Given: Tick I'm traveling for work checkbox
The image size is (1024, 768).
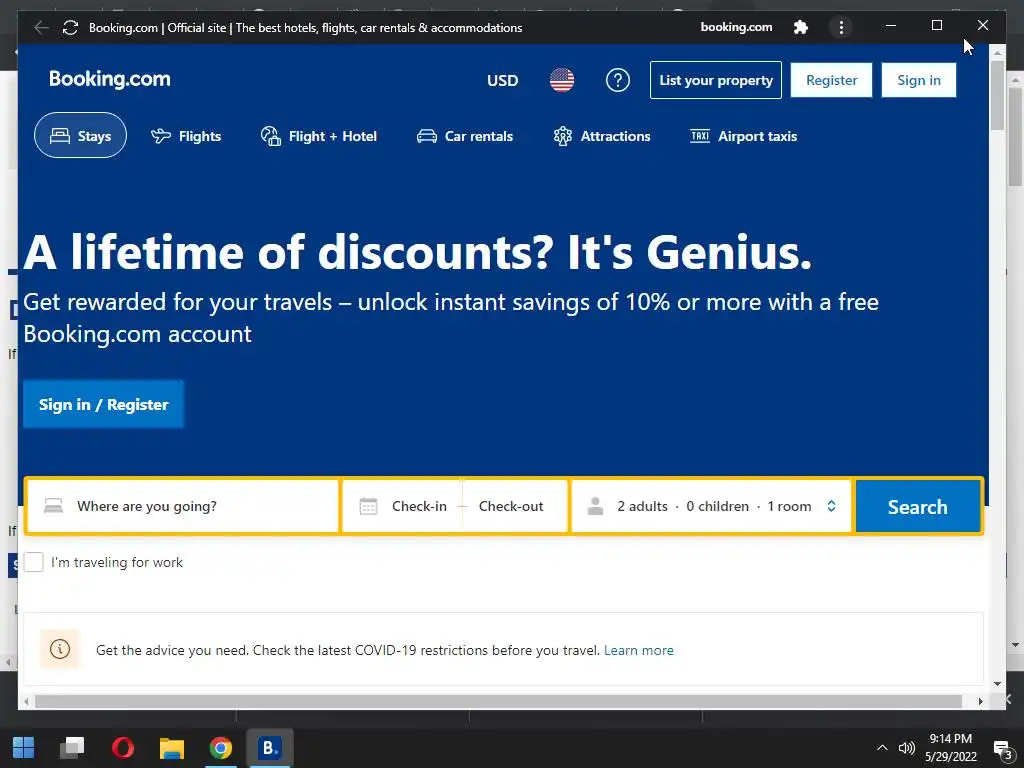Looking at the screenshot, I should coord(33,562).
